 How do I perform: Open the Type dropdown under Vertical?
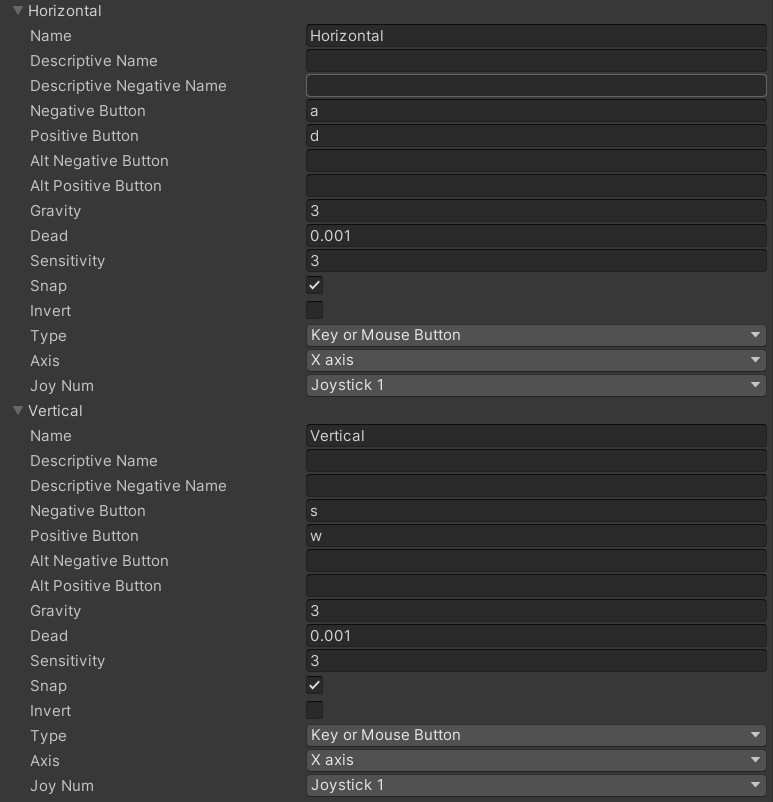536,735
